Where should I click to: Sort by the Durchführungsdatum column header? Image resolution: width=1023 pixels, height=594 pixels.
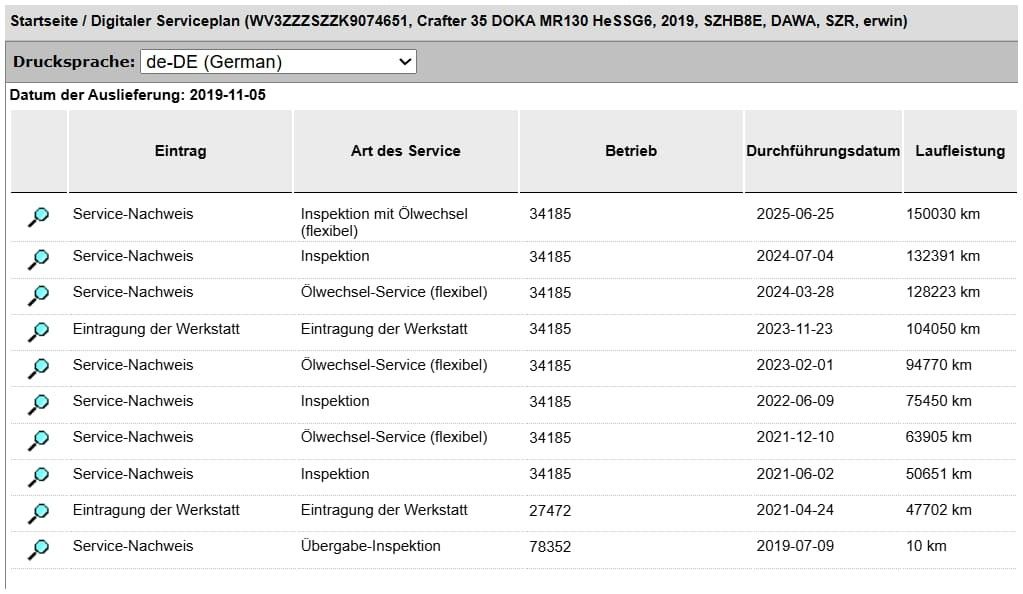click(823, 151)
